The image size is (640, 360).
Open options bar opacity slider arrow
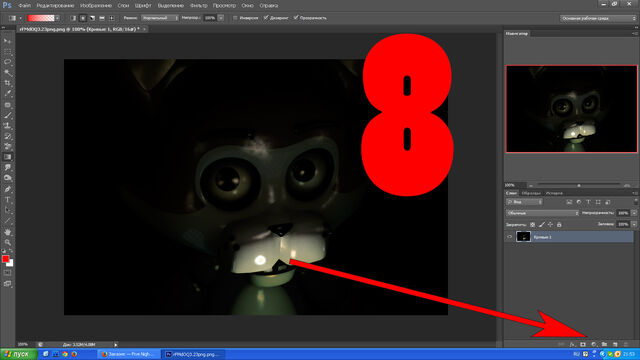221,18
